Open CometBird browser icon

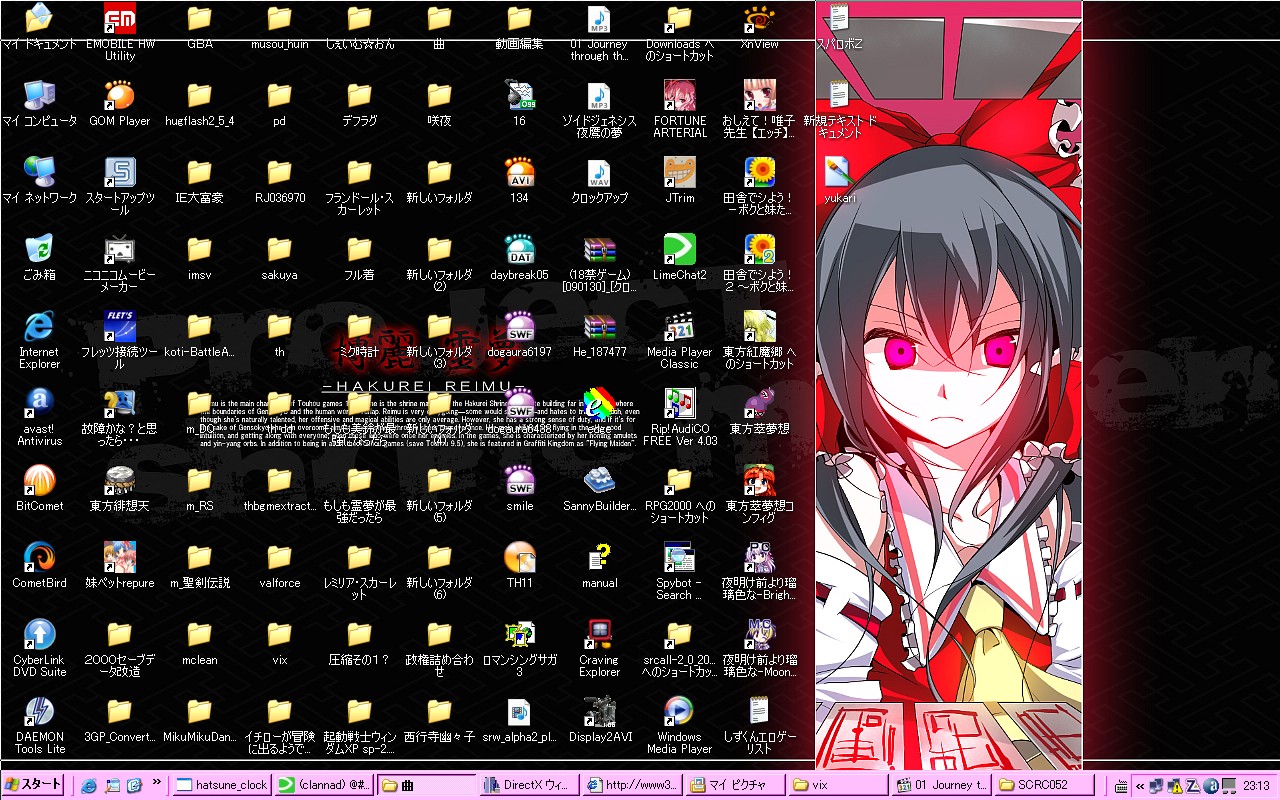(x=39, y=557)
